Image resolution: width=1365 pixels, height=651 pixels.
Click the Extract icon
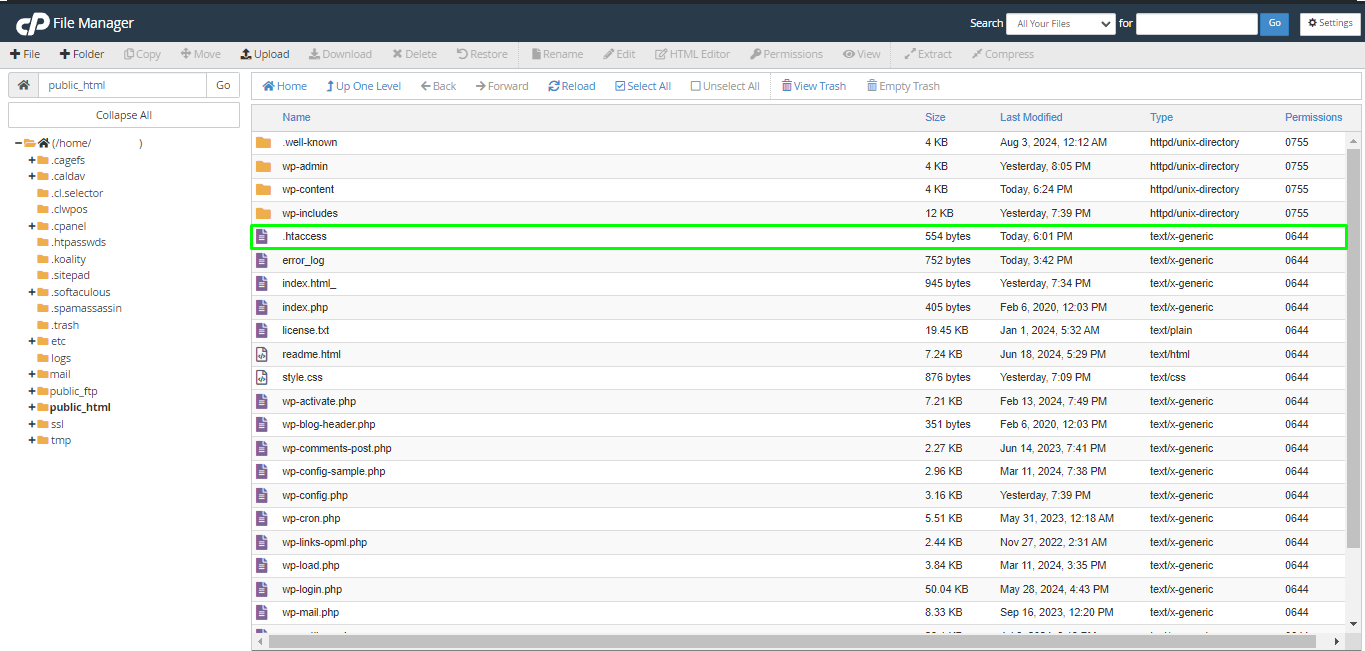927,54
